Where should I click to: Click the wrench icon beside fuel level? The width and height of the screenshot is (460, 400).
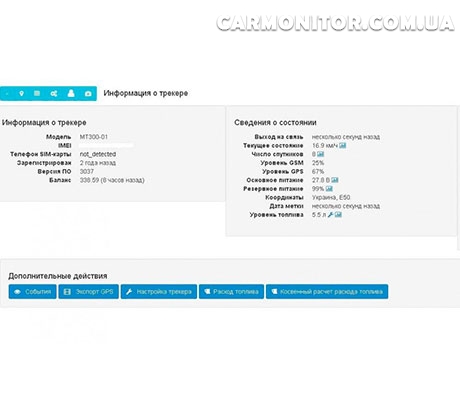pyautogui.click(x=330, y=215)
